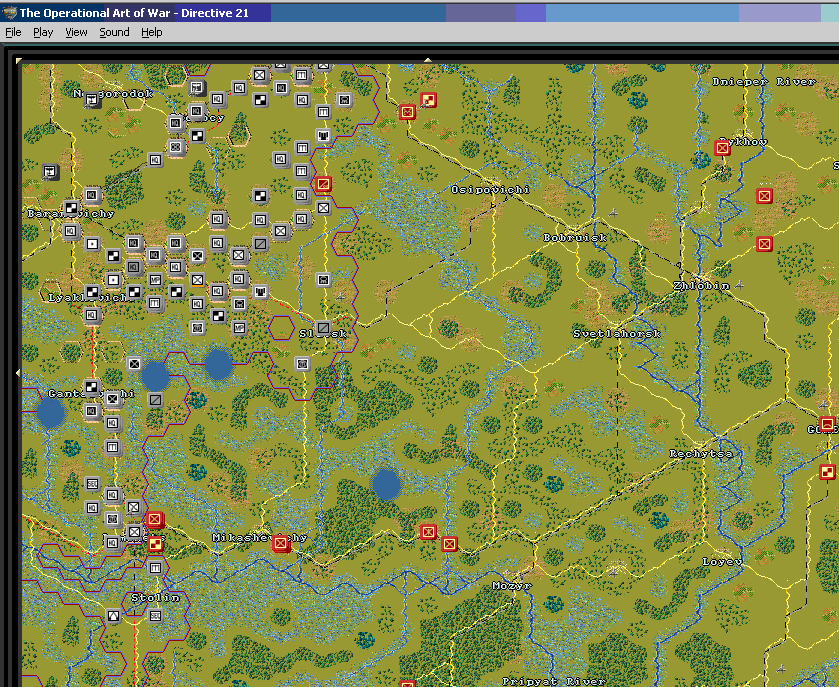Click the Mozyr town label

[512, 586]
